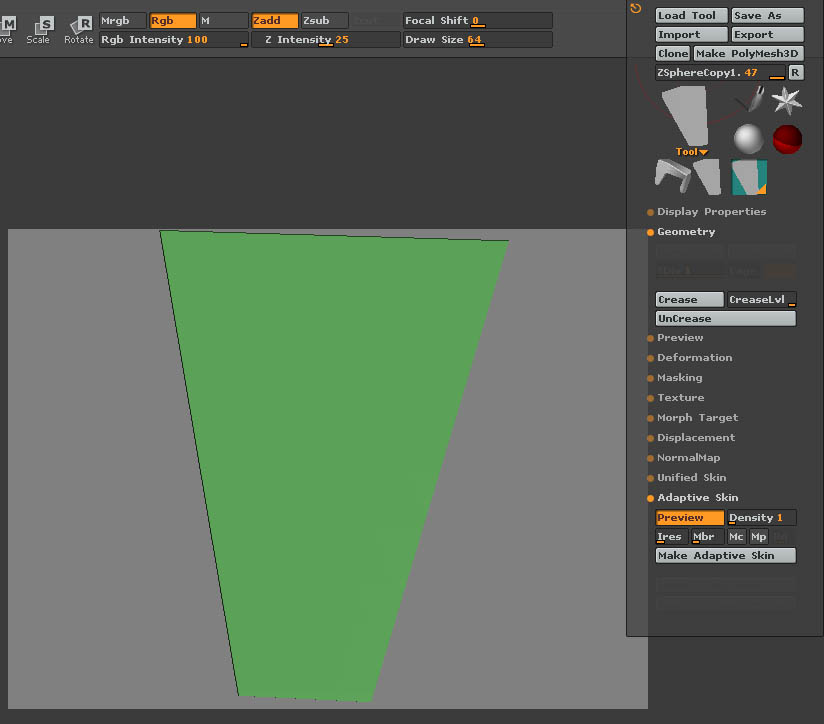Open the Tool selection popup arrow

pos(692,152)
